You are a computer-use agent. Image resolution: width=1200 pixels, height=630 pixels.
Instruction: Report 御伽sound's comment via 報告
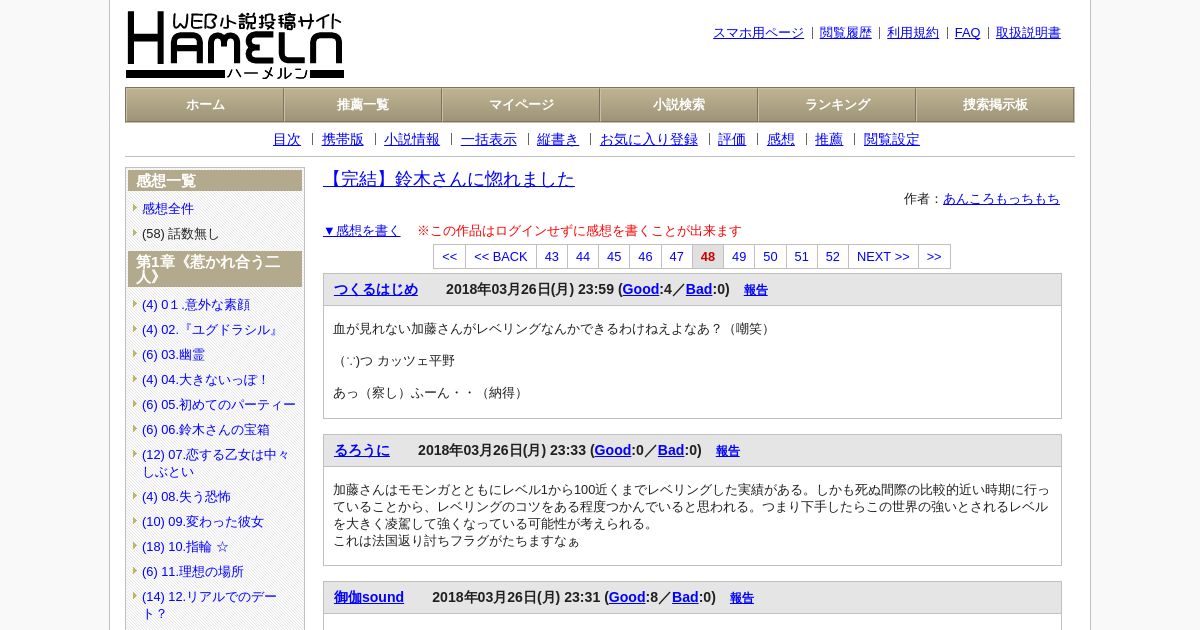point(742,598)
